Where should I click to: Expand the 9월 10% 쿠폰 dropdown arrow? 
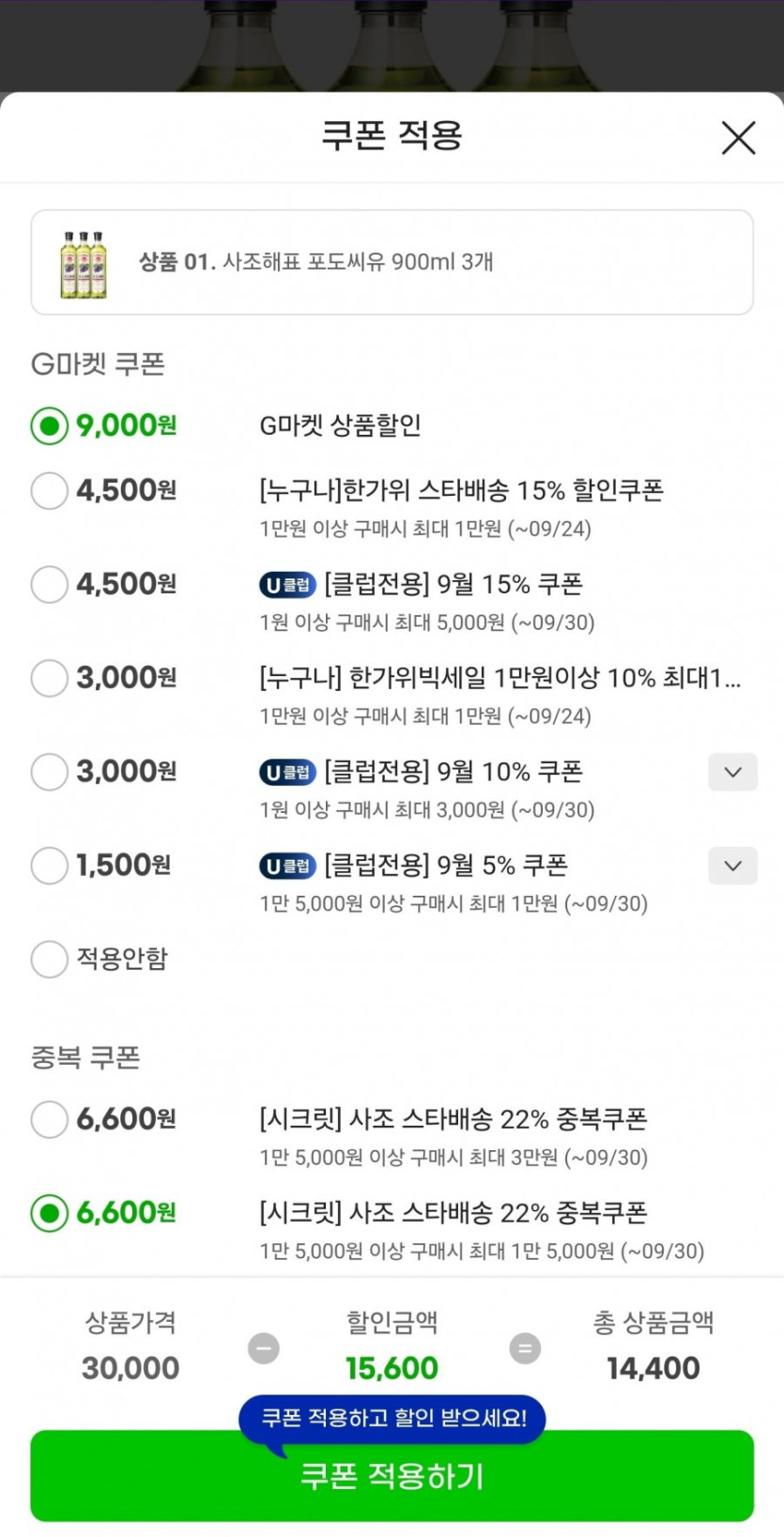pos(732,772)
